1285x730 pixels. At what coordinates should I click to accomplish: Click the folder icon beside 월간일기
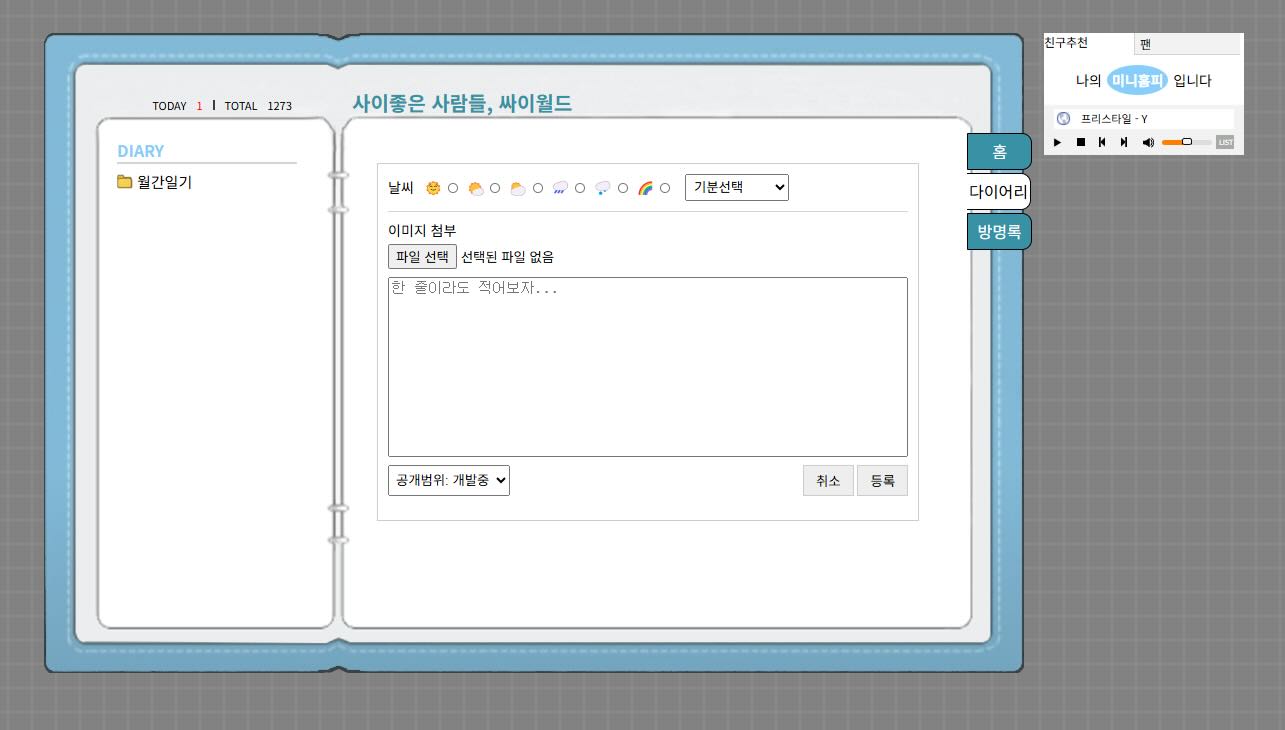click(x=125, y=182)
